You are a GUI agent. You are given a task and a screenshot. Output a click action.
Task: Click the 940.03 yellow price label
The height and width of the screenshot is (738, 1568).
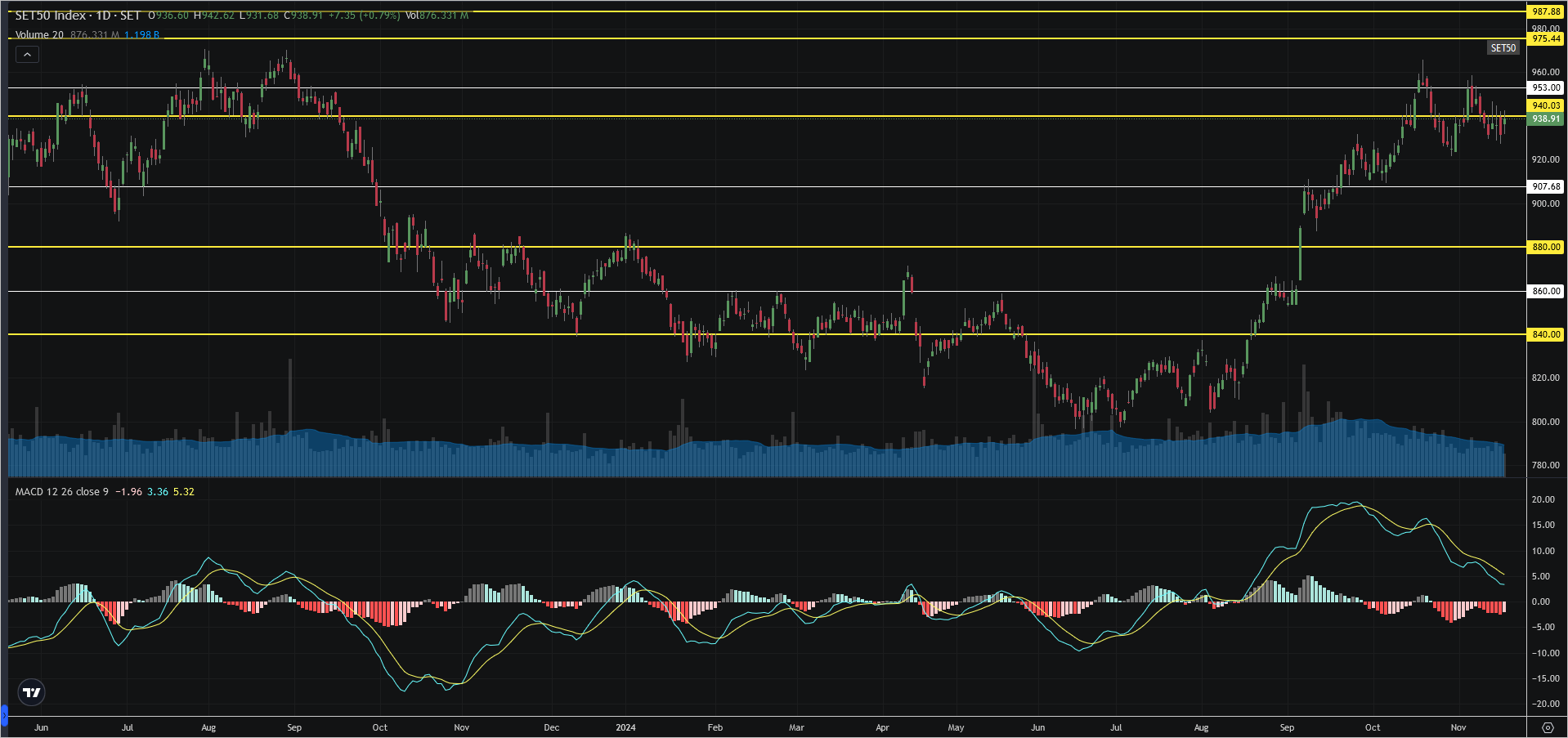1545,105
